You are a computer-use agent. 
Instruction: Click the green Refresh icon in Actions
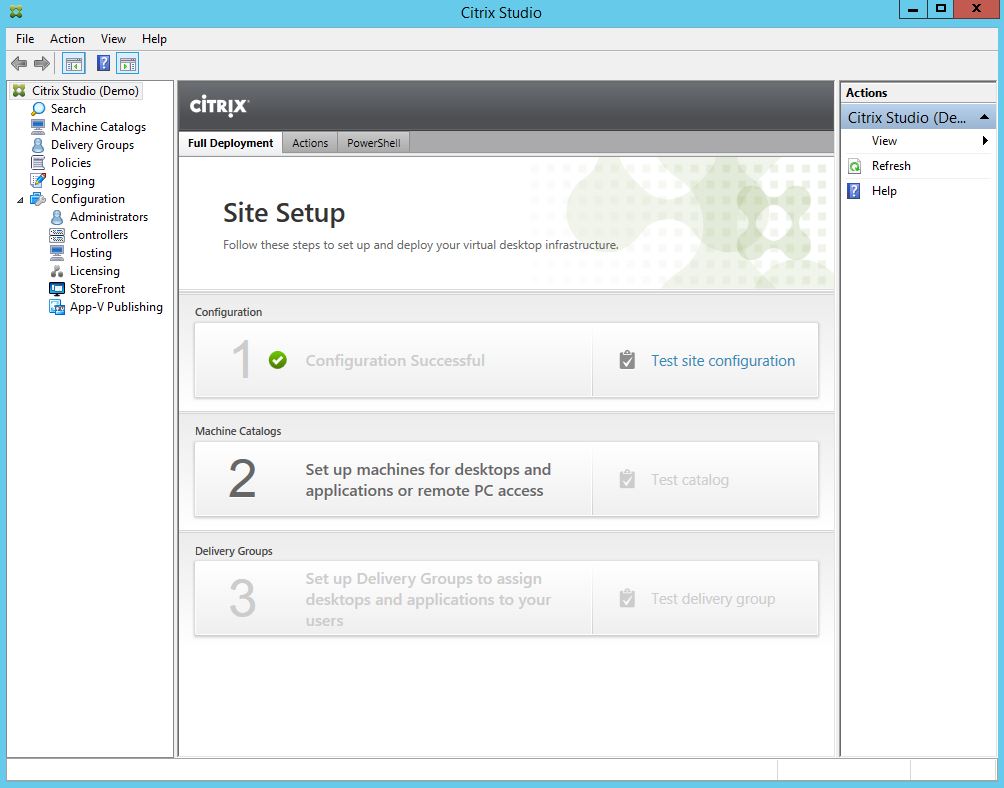pos(855,166)
